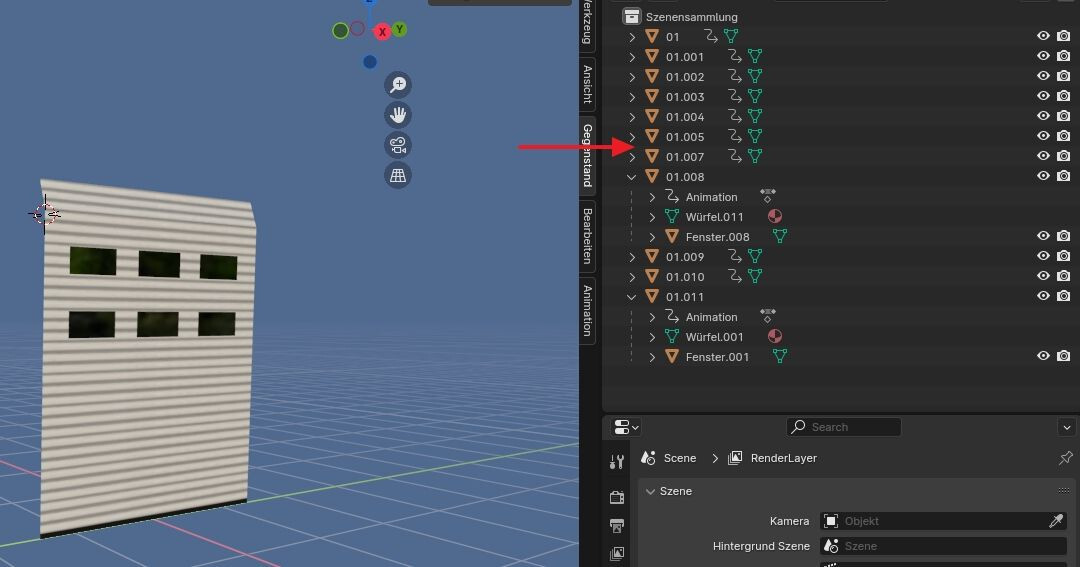Disable rendering of 01.007 camera icon
Screen dimensions: 1080x567
coord(1063,156)
